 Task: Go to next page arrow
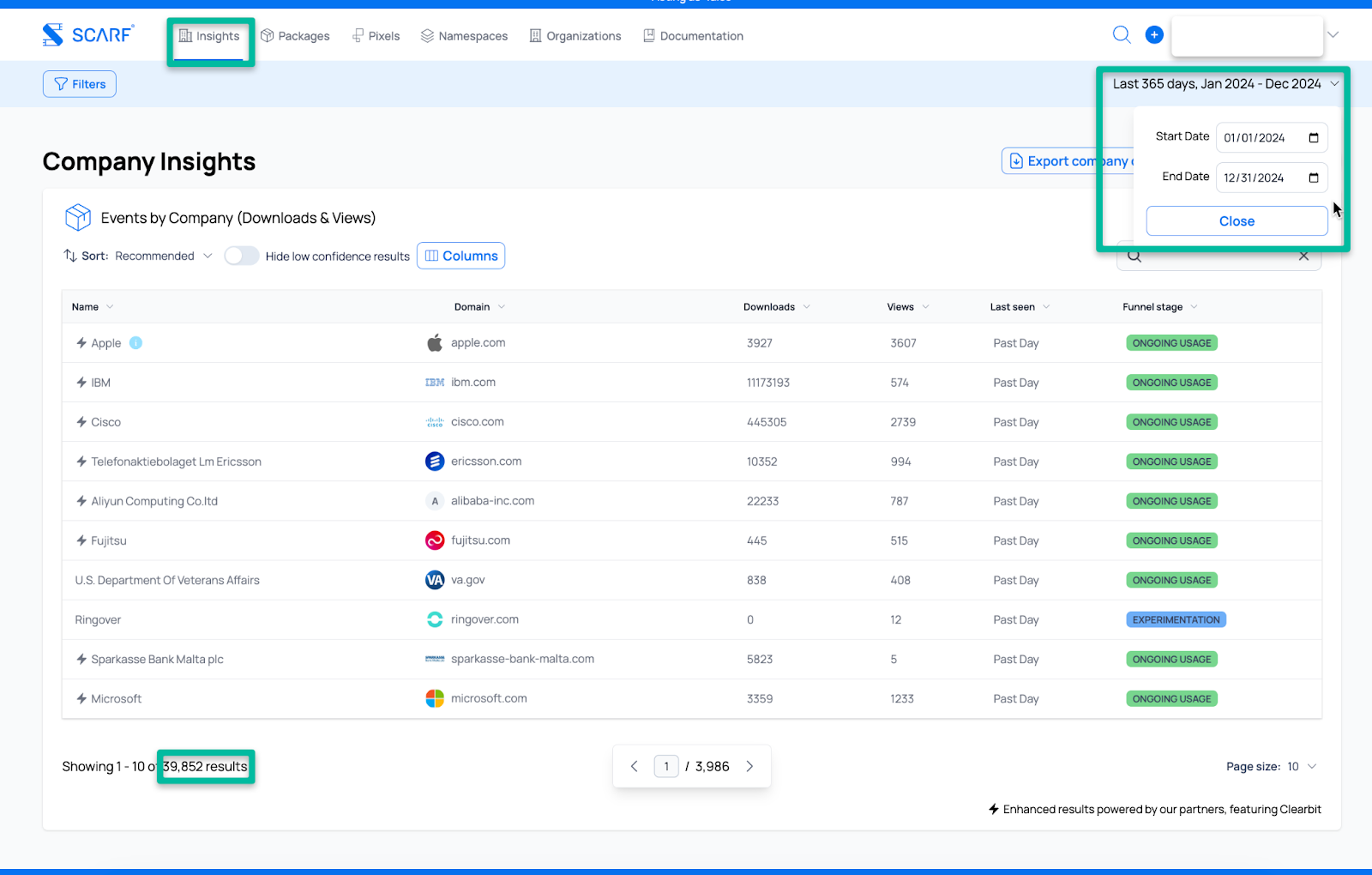[x=749, y=766]
